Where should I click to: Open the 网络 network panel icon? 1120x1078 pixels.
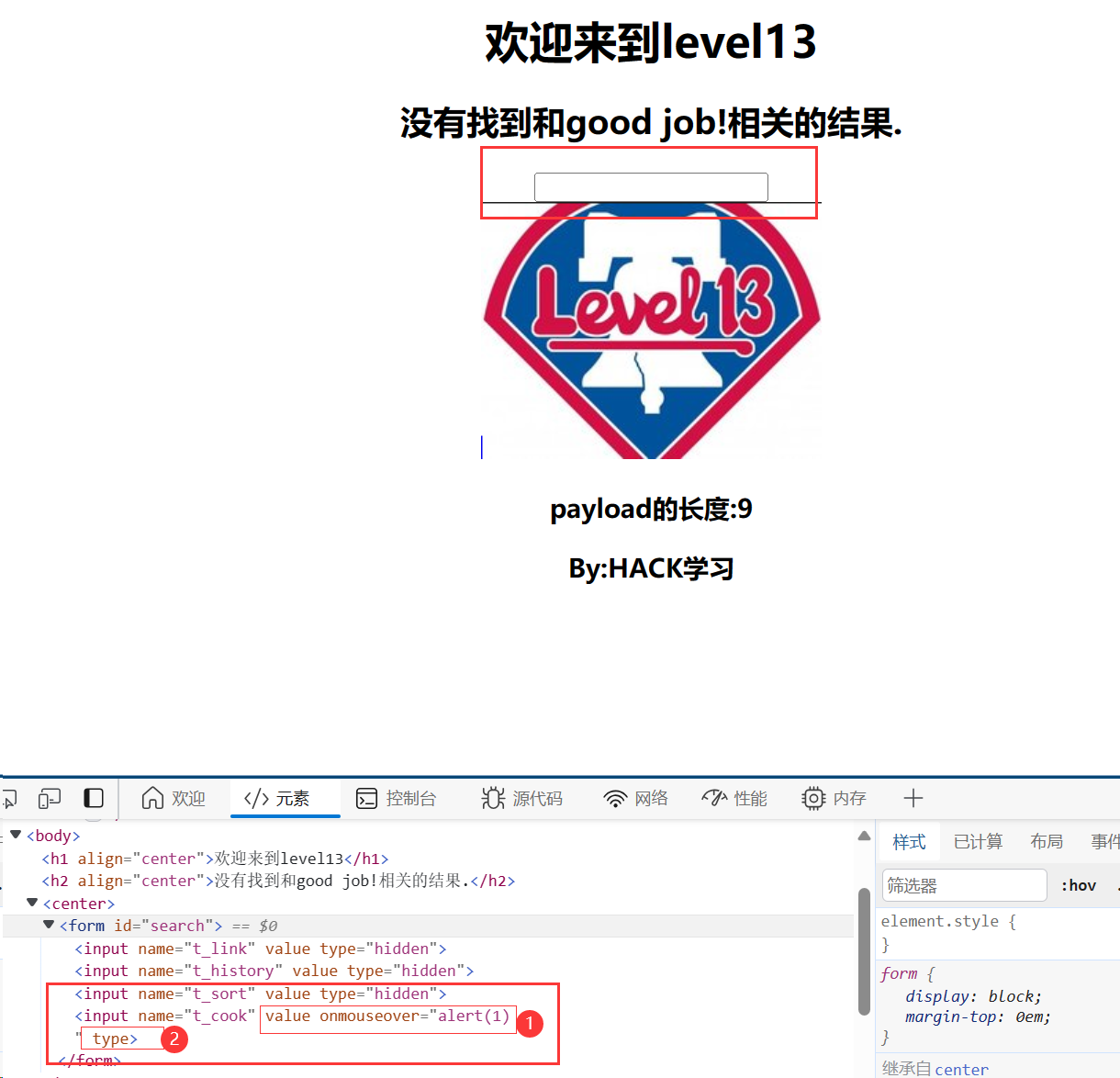(x=616, y=798)
